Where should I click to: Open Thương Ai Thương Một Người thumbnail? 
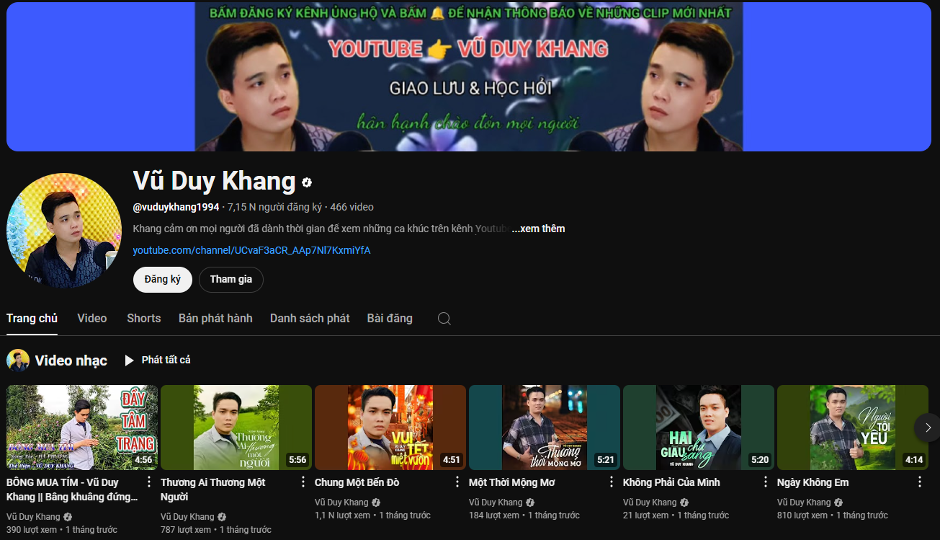tap(236, 428)
